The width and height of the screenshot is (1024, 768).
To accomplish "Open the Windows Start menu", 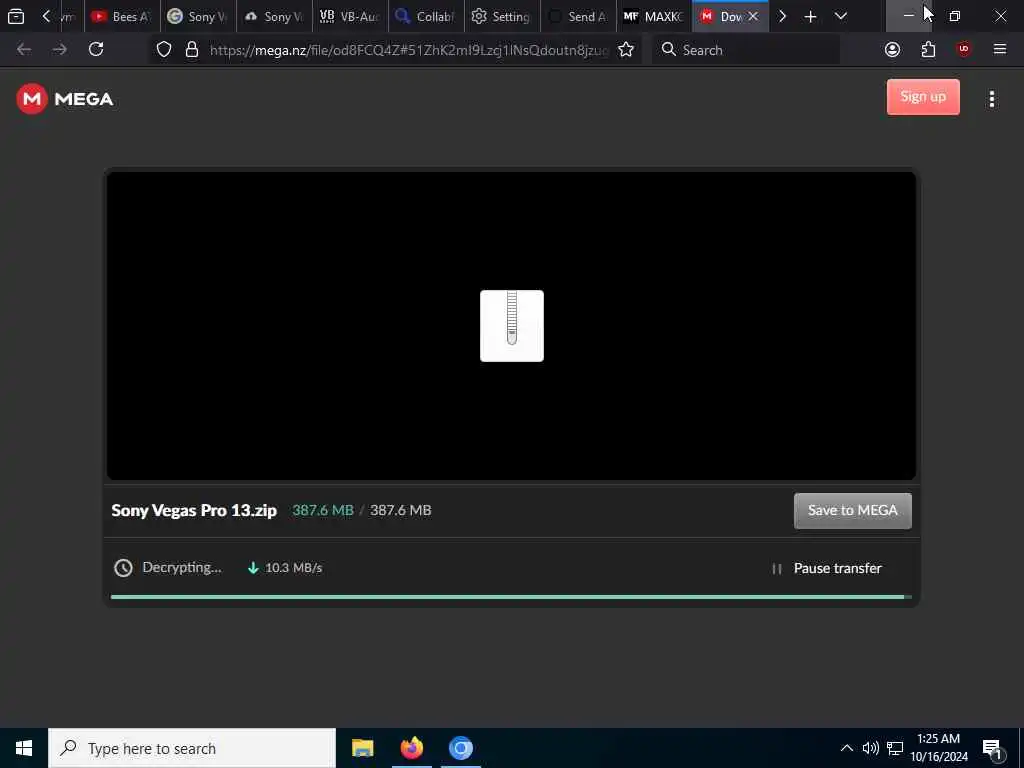I will click(24, 748).
